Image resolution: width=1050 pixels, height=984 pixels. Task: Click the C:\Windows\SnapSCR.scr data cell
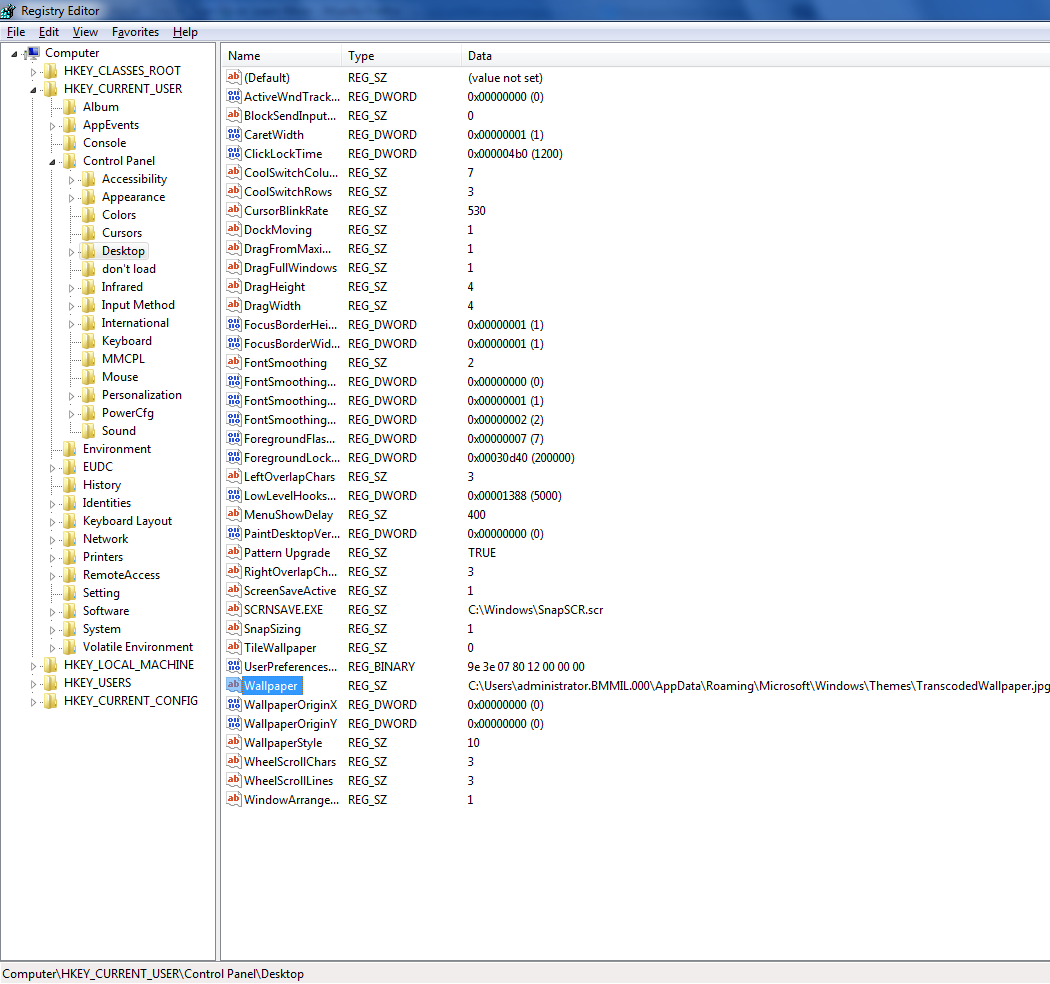tap(535, 610)
